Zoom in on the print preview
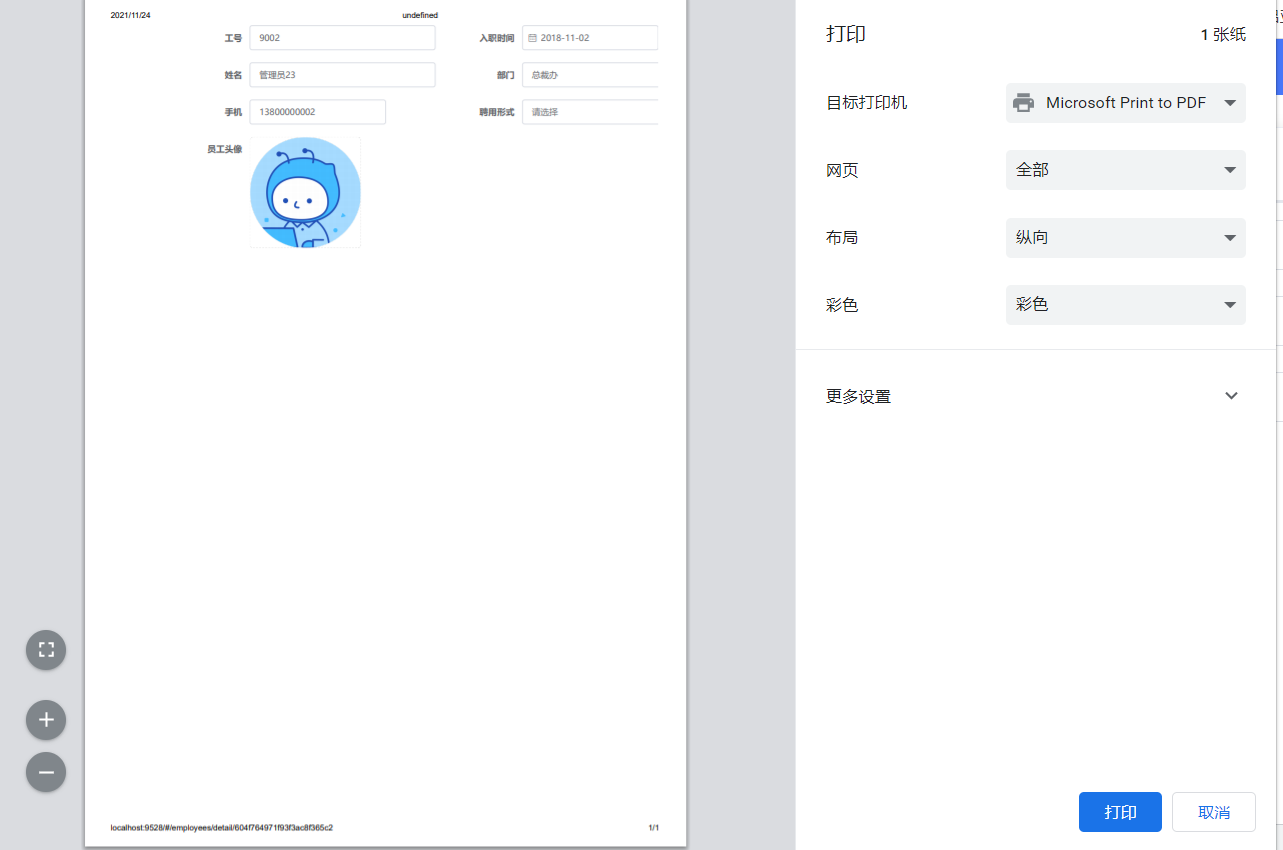The width and height of the screenshot is (1283, 850). 45,719
